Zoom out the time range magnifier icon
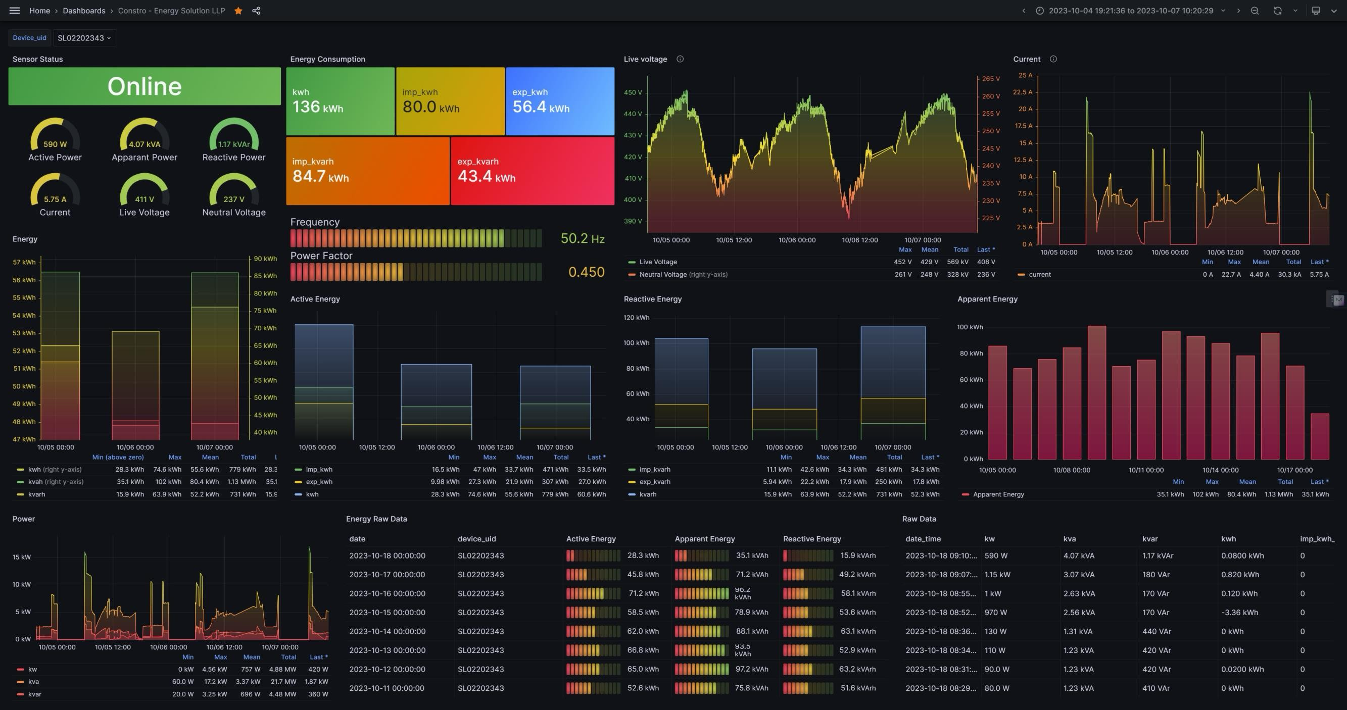The height and width of the screenshot is (710, 1347). pos(1255,11)
